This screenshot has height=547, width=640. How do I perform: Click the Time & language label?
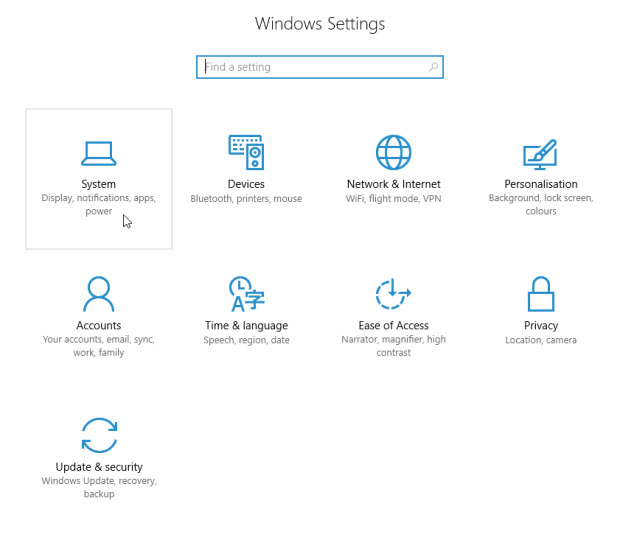tap(247, 326)
